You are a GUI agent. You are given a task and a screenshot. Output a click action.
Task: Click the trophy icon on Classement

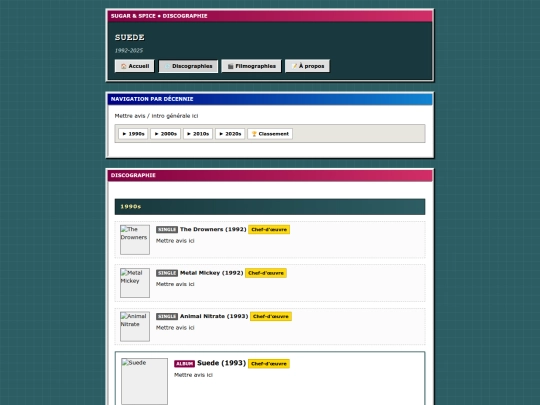click(x=254, y=134)
